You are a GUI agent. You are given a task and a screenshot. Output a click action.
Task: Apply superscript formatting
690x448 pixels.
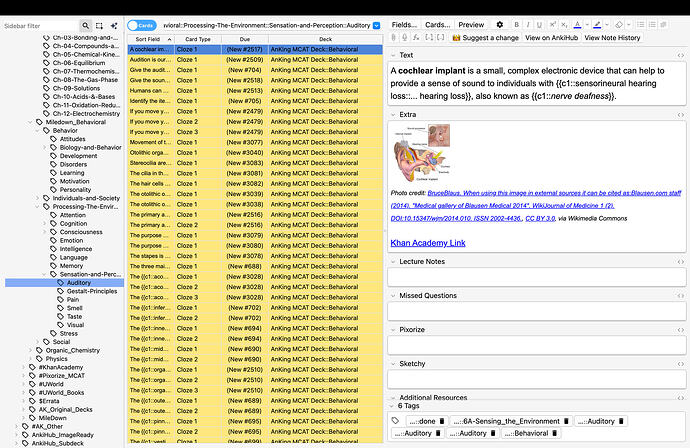(553, 25)
